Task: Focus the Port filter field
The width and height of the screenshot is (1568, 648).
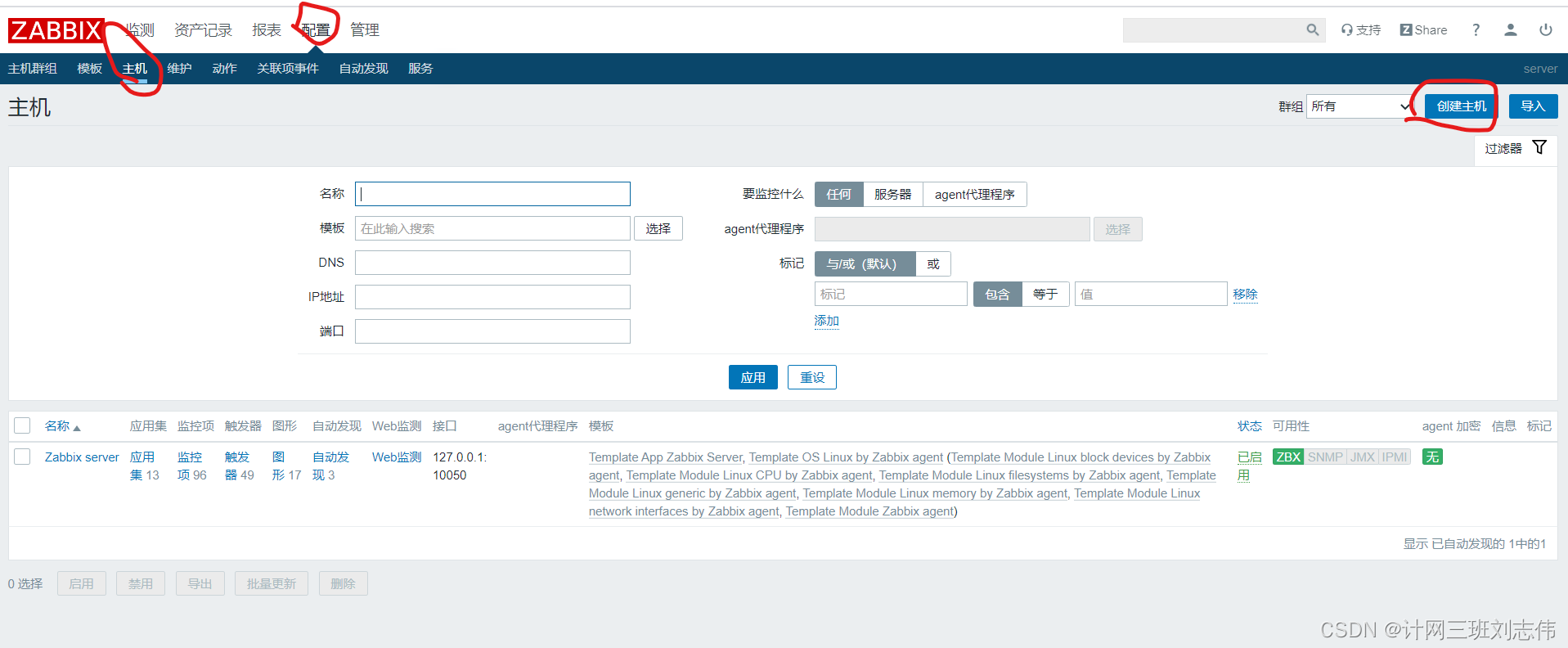Action: tap(492, 331)
